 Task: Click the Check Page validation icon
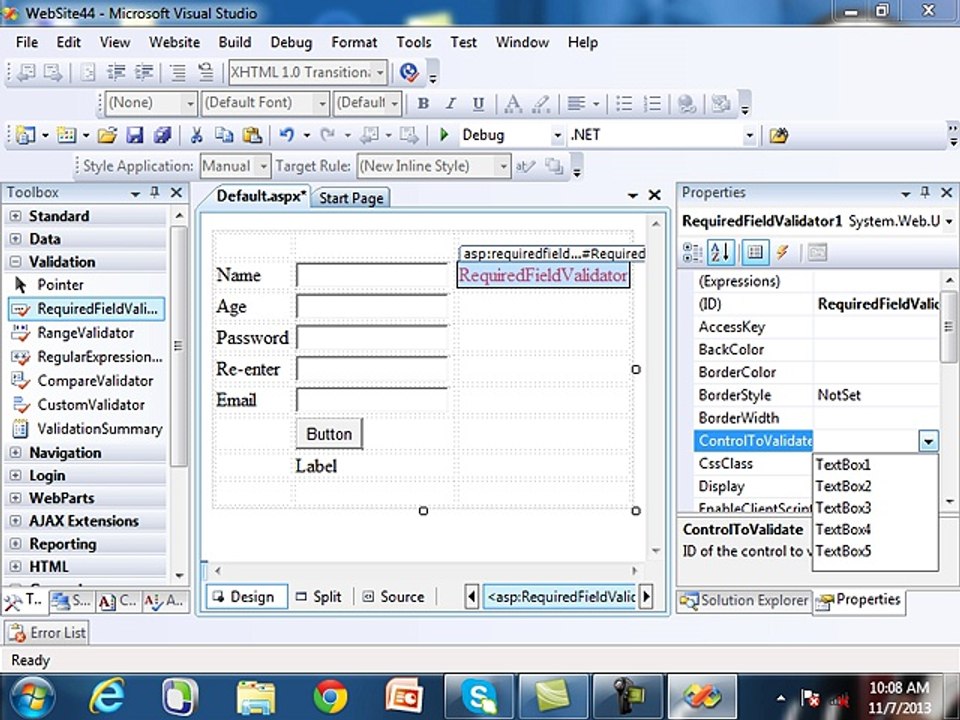(x=408, y=73)
